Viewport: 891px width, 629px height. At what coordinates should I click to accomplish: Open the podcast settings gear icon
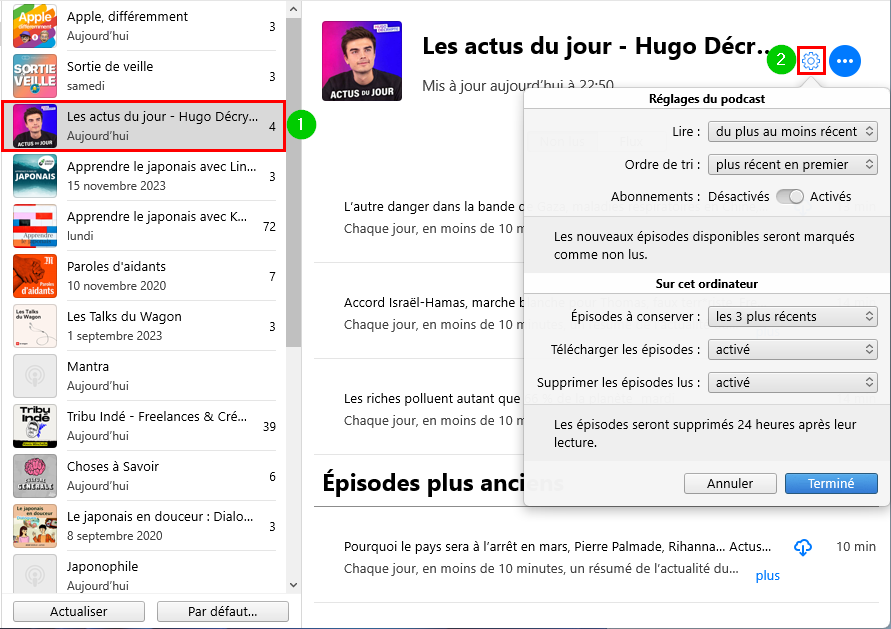click(x=811, y=60)
